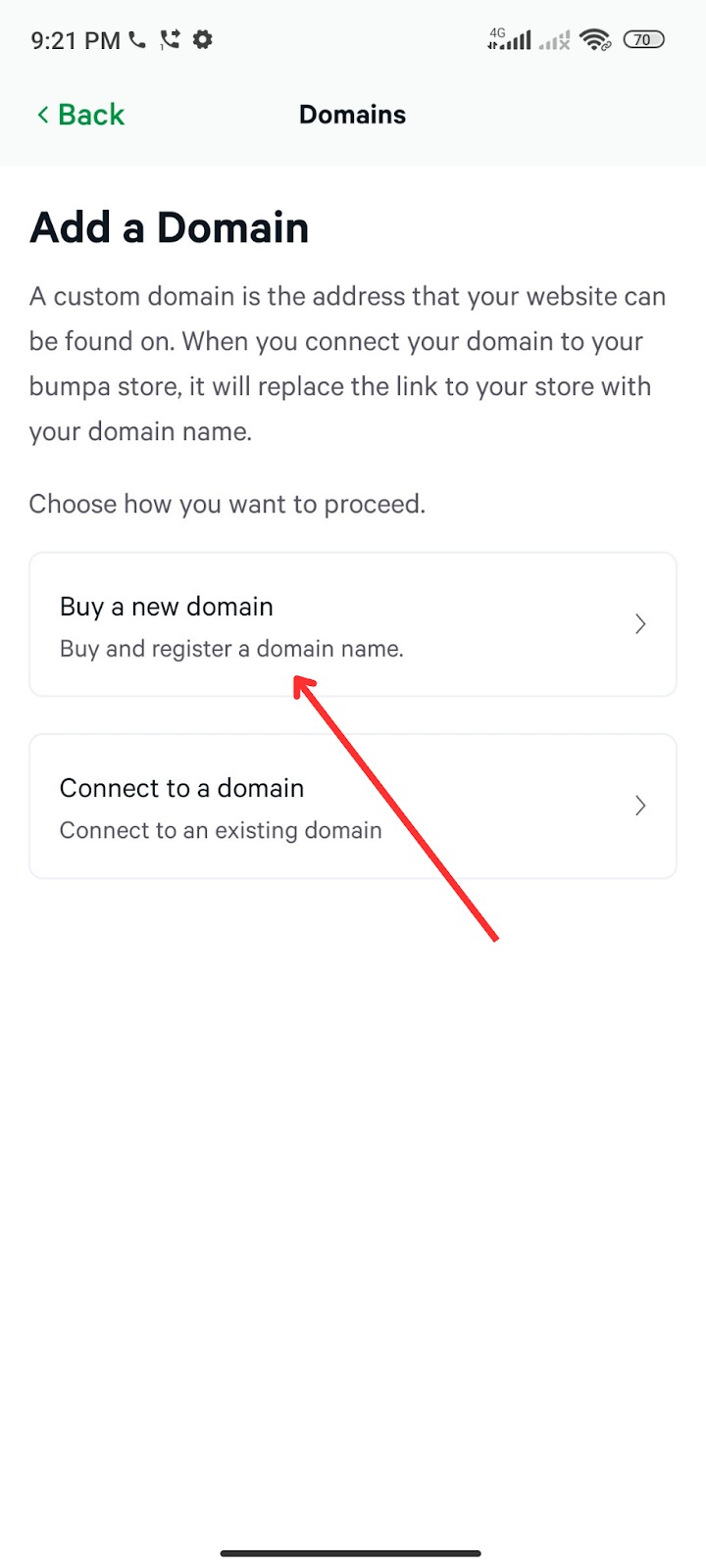This screenshot has width=706, height=1568.
Task: Open the chevron on Connect to a domain
Action: coord(640,806)
